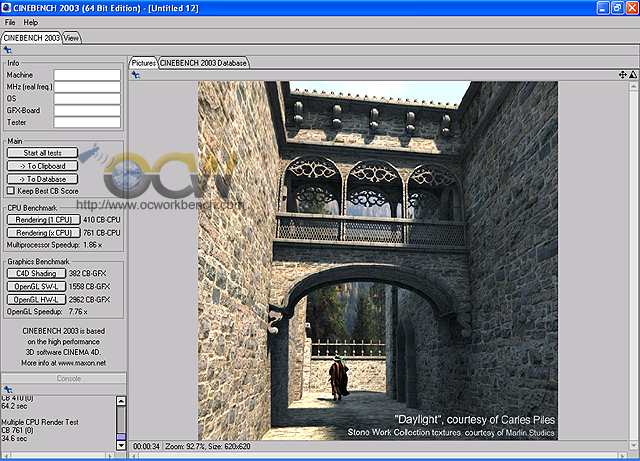Screen dimensions: 640x461
Task: Open the Help menu
Action: [31, 22]
